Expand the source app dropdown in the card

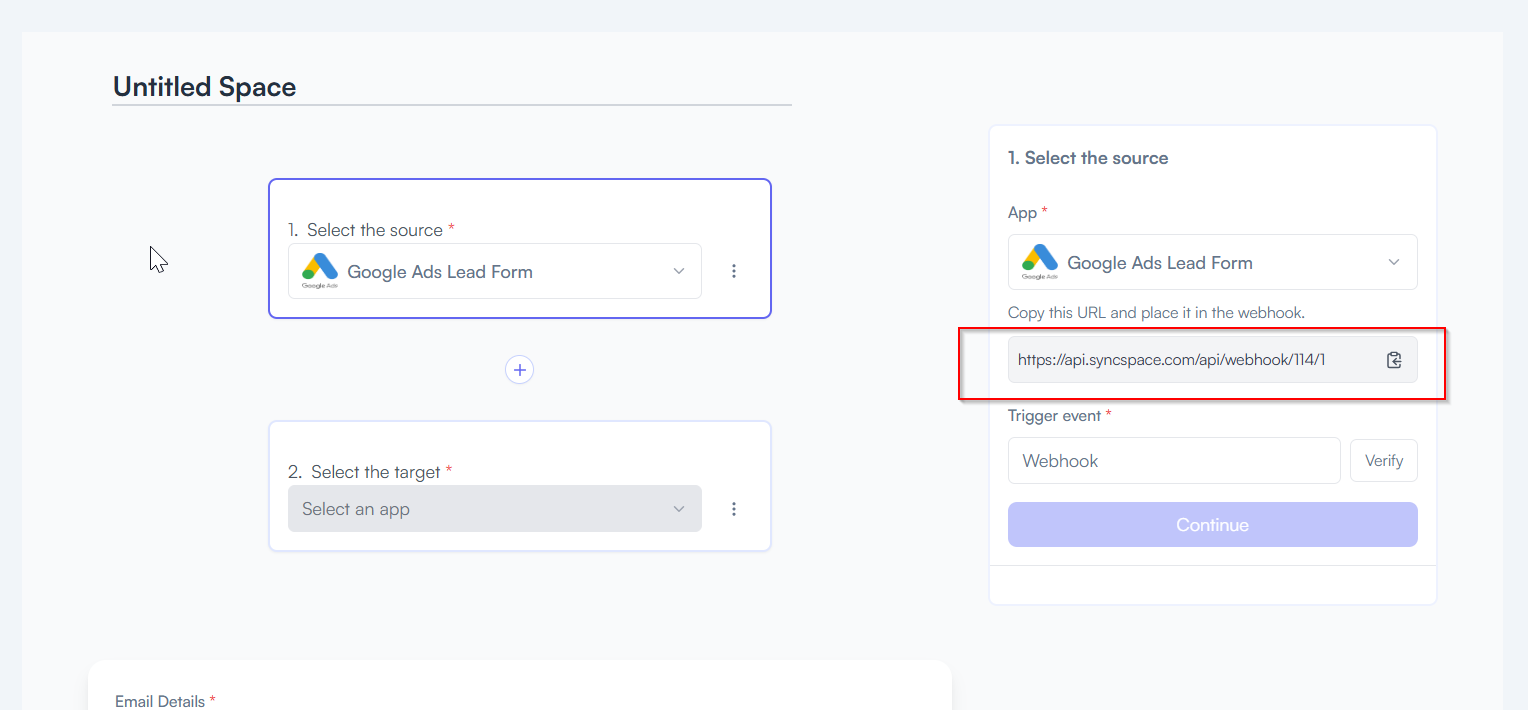click(x=495, y=271)
